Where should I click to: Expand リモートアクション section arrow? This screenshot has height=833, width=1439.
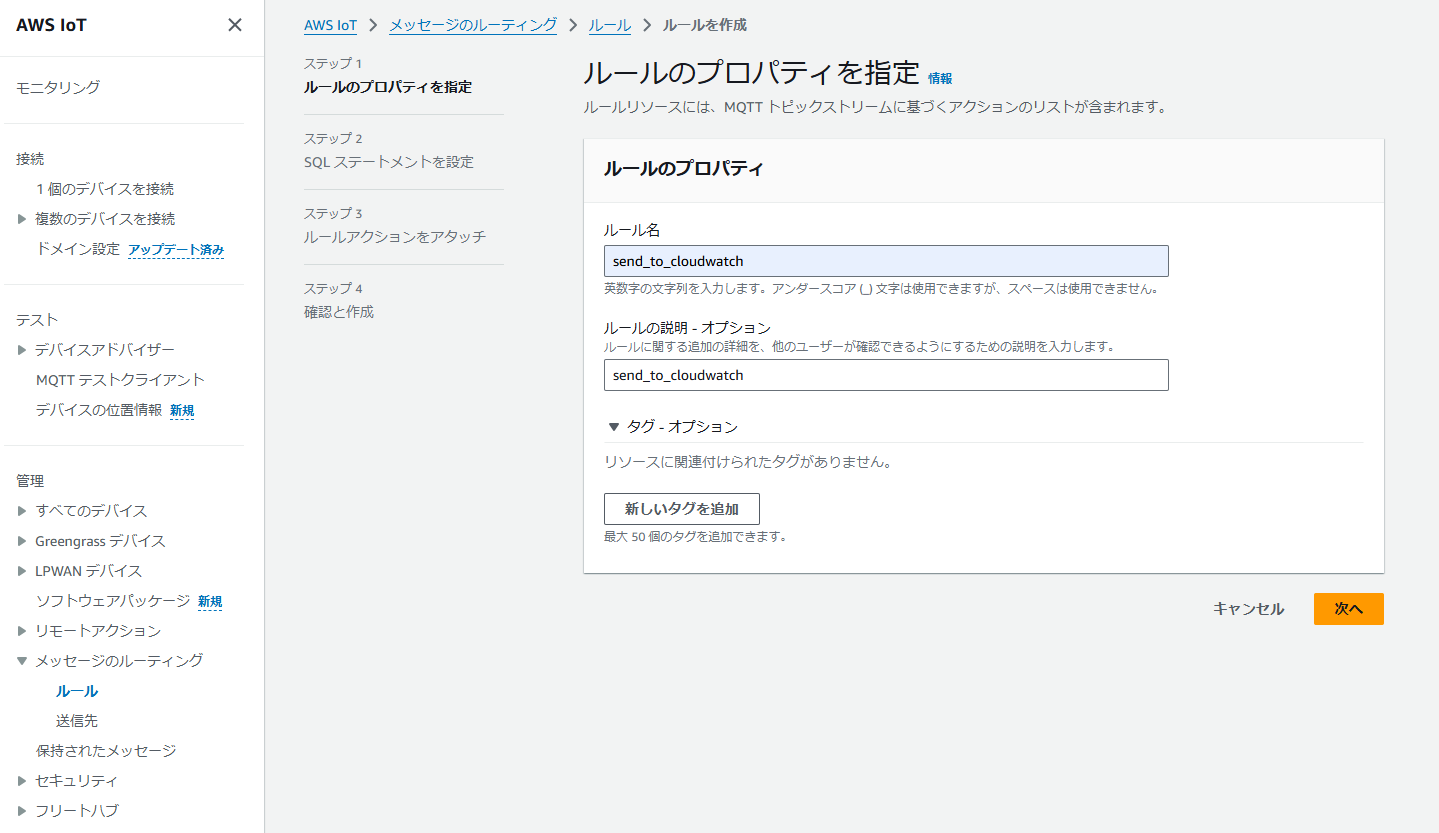[x=22, y=631]
